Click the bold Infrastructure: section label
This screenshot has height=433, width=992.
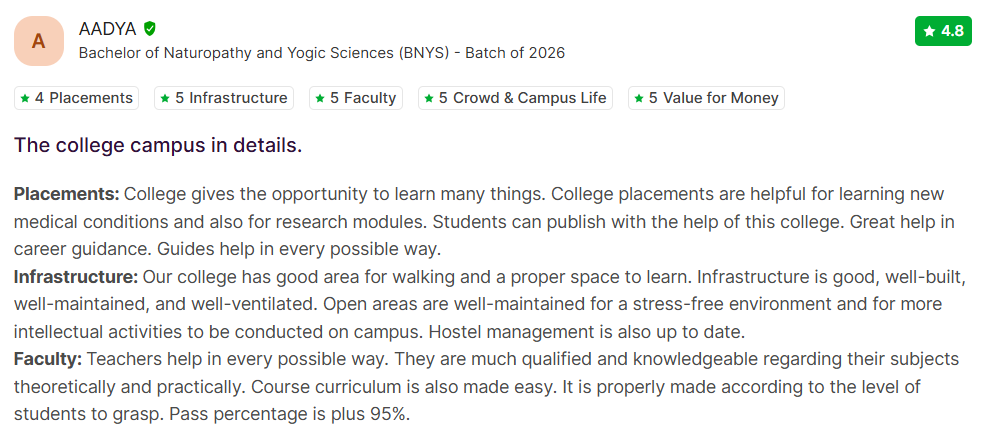point(76,275)
